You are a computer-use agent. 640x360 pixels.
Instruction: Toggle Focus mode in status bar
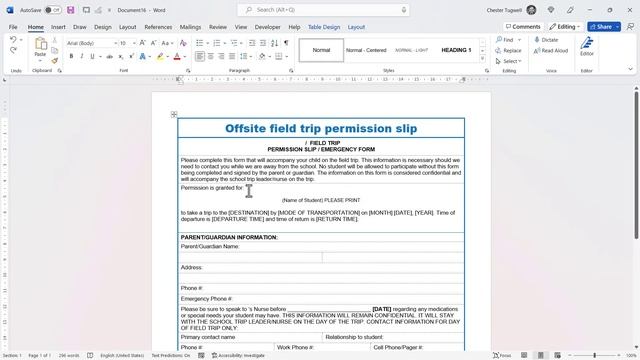[x=502, y=356]
